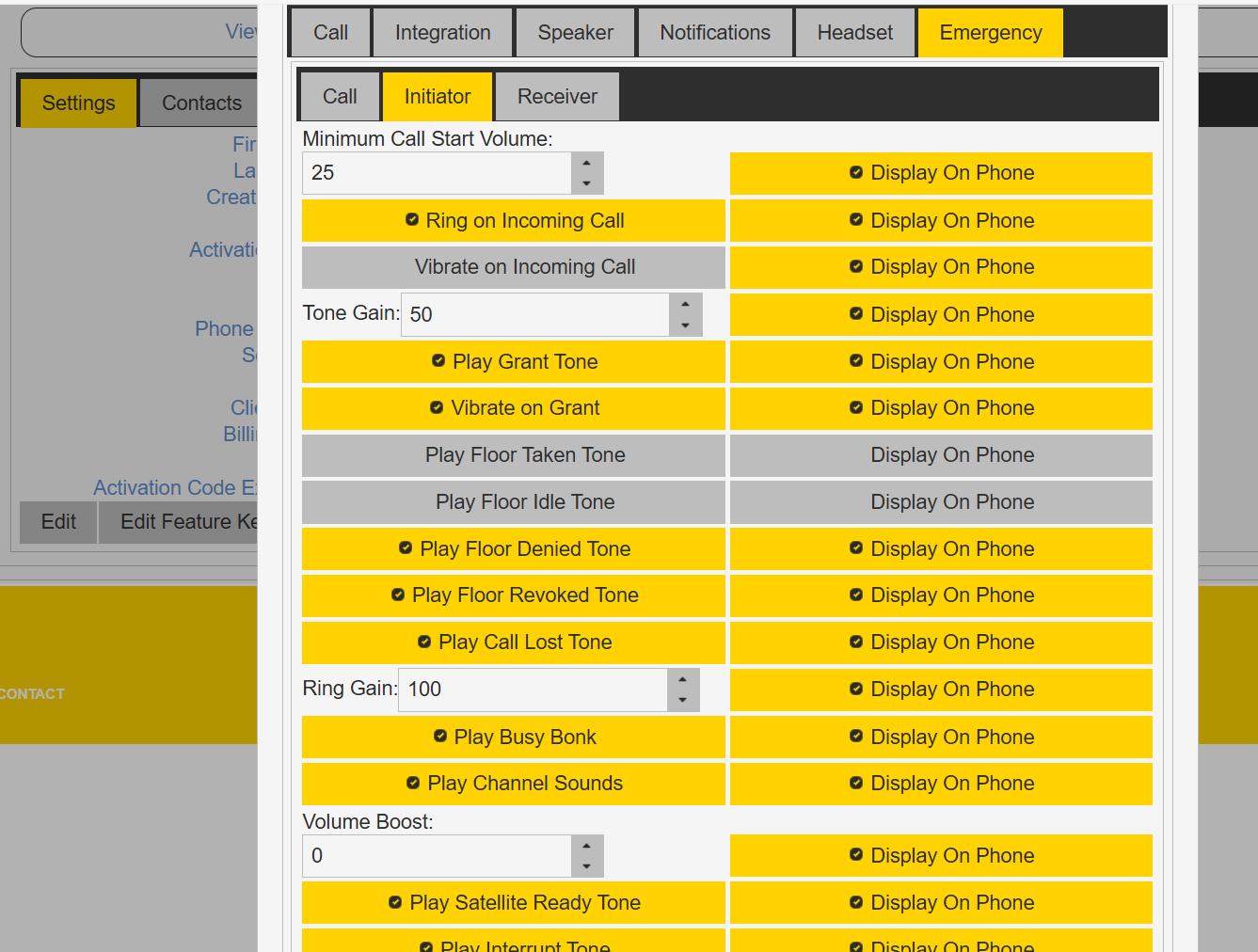Toggle Display On Phone for Play Channel Sounds
This screenshot has height=952, width=1258.
[x=941, y=784]
